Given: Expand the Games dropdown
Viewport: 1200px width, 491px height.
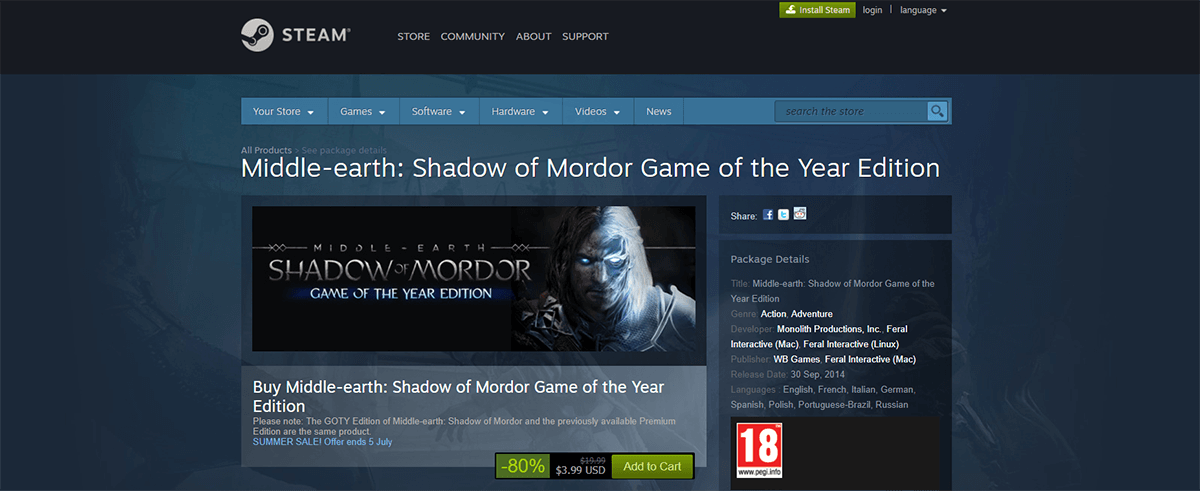Looking at the screenshot, I should pyautogui.click(x=363, y=111).
